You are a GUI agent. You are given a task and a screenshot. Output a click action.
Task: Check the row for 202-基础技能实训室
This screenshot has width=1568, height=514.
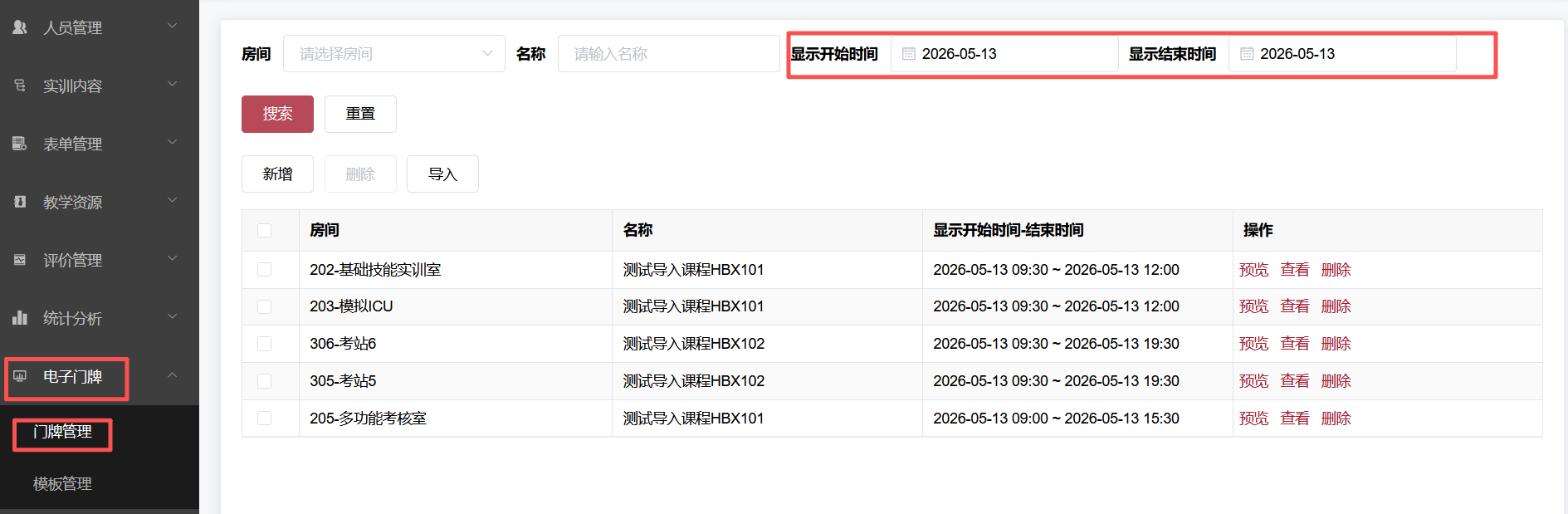coord(265,270)
